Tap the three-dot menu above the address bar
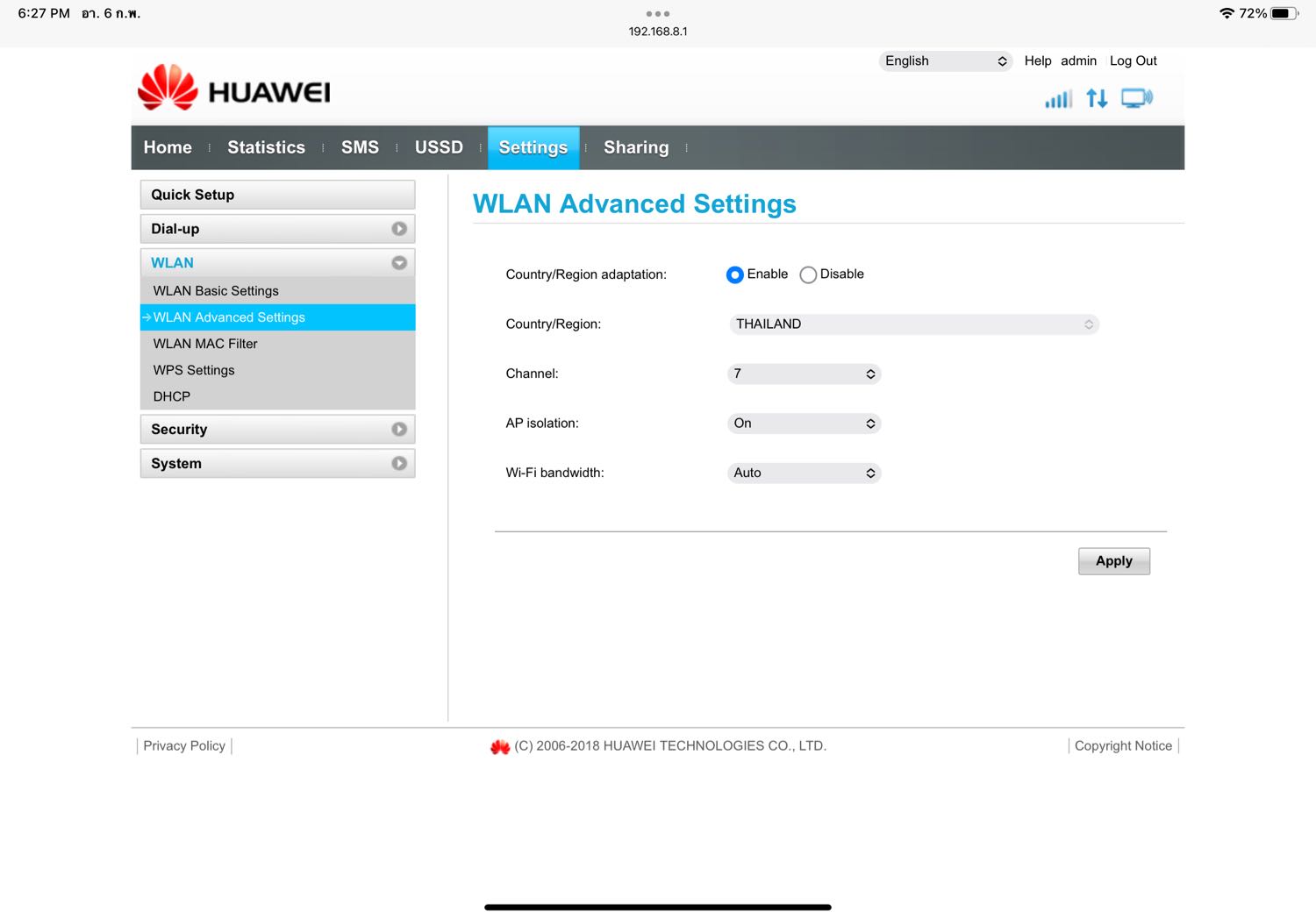The height and width of the screenshot is (919, 1316). [x=657, y=14]
